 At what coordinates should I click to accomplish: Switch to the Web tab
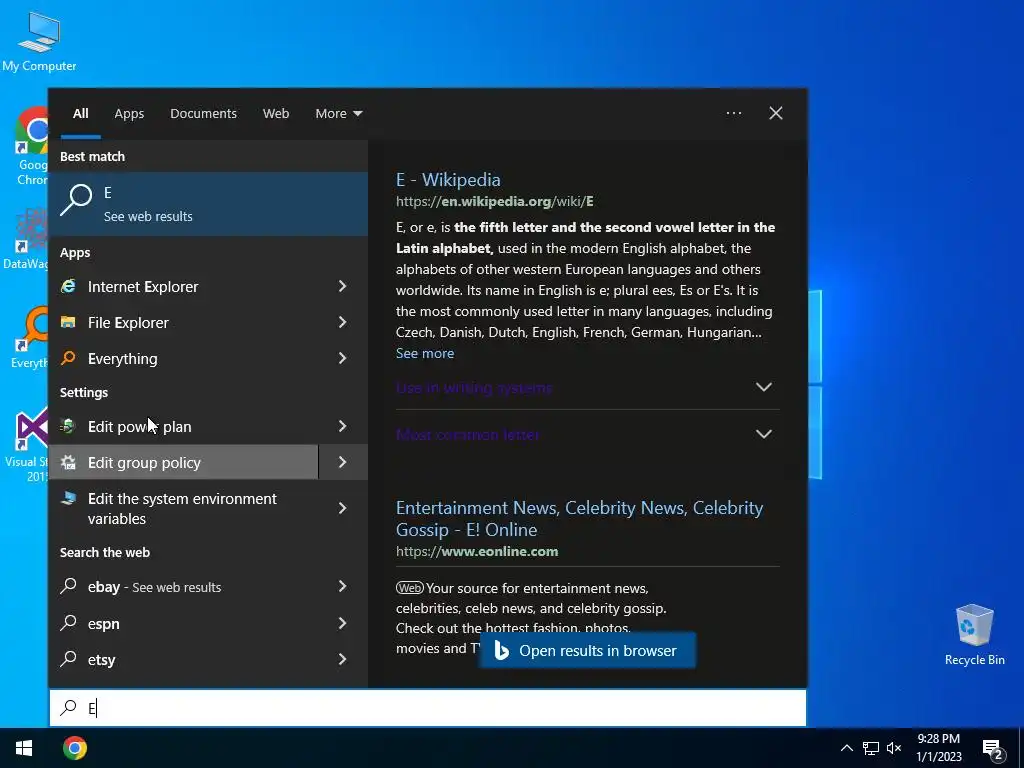[x=276, y=114]
